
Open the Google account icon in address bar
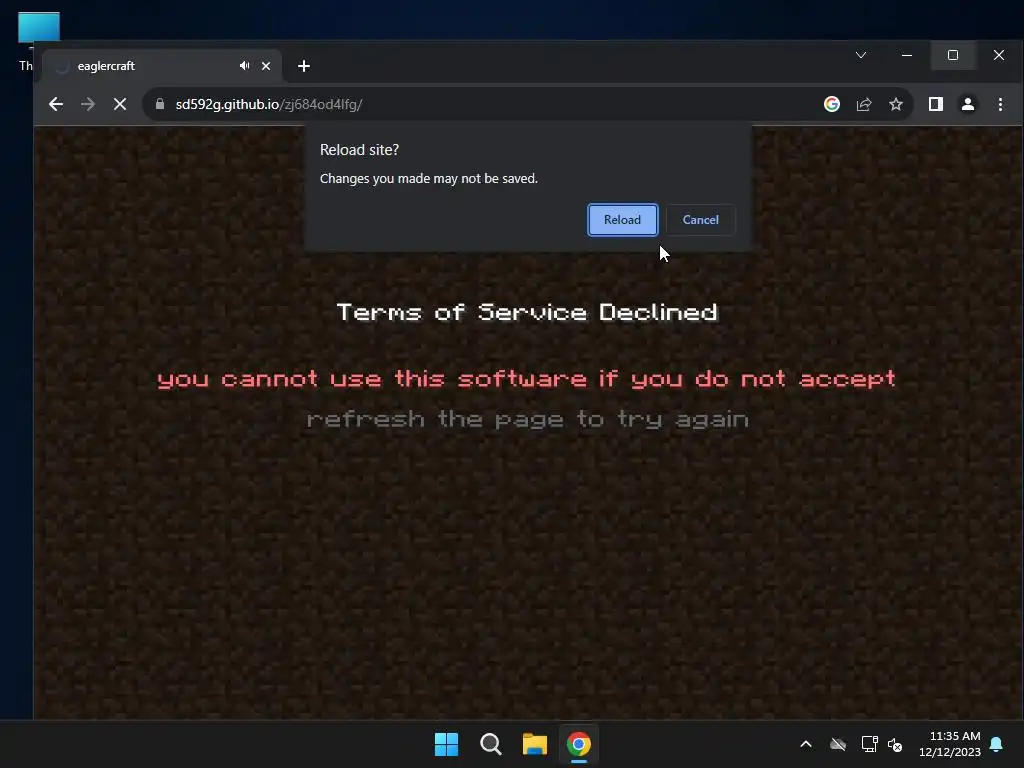pyautogui.click(x=831, y=104)
